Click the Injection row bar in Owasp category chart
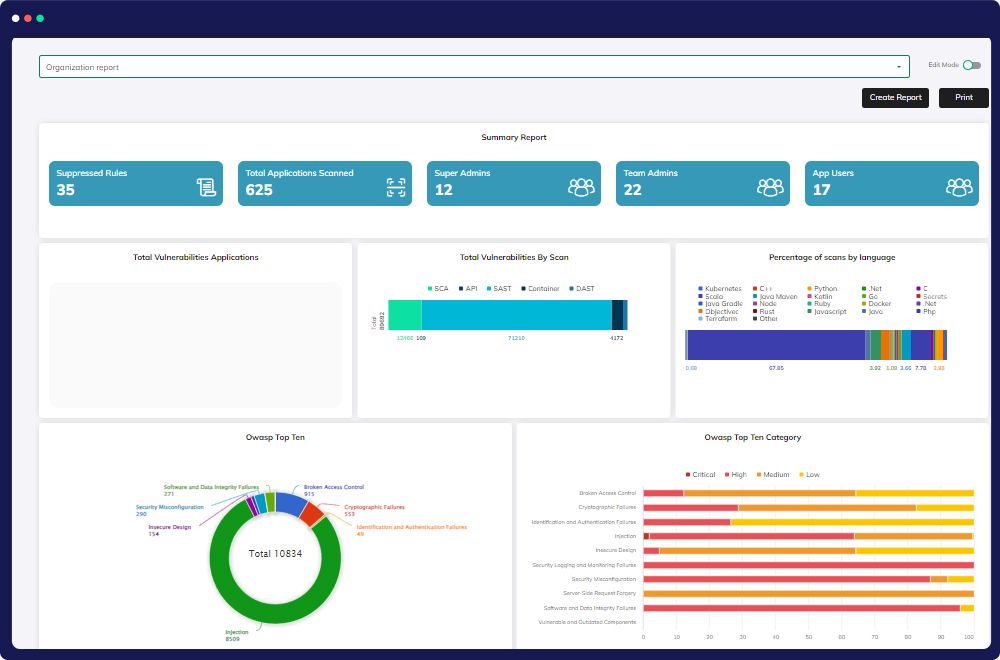Image resolution: width=1000 pixels, height=660 pixels. coord(750,536)
